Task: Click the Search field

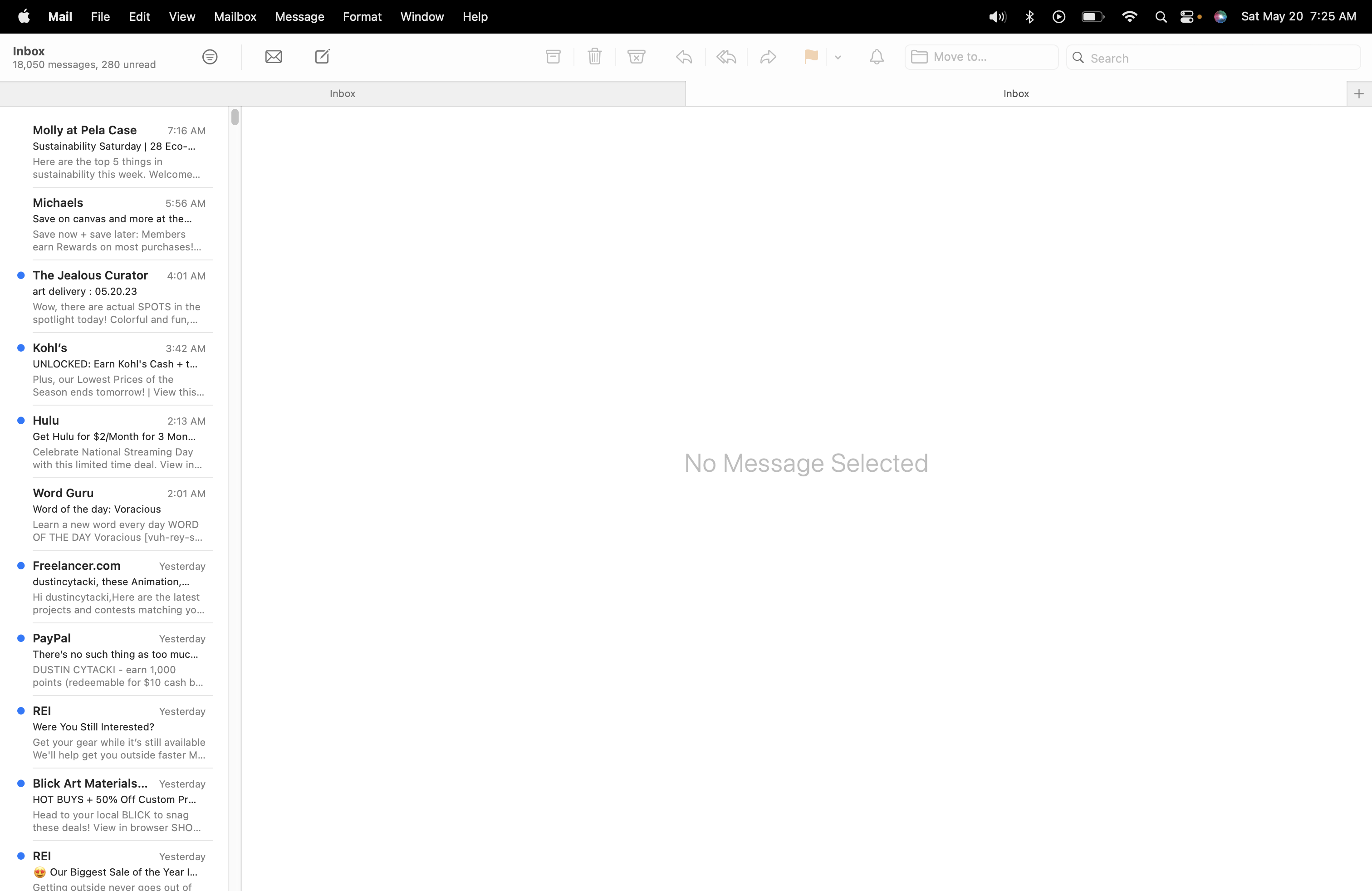Action: 1213,58
